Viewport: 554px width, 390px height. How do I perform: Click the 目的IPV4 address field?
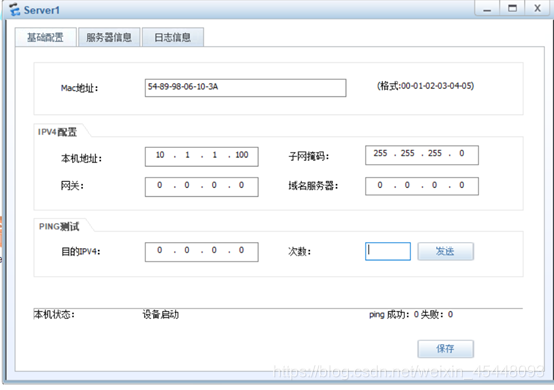point(201,252)
